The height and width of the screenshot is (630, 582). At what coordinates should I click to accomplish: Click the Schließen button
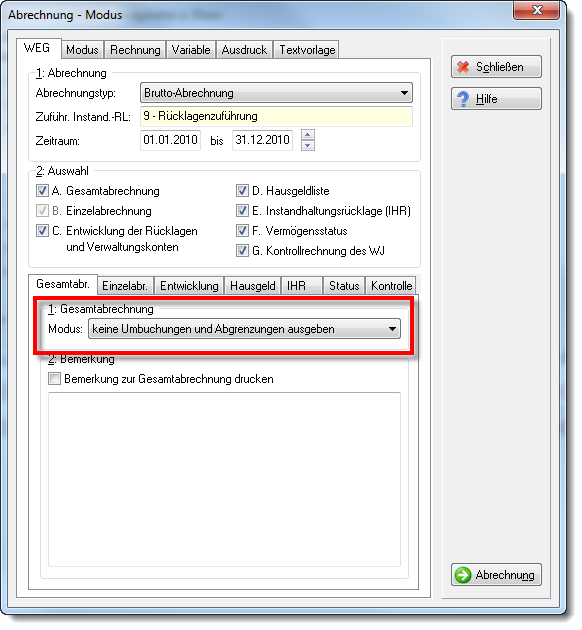pyautogui.click(x=496, y=67)
